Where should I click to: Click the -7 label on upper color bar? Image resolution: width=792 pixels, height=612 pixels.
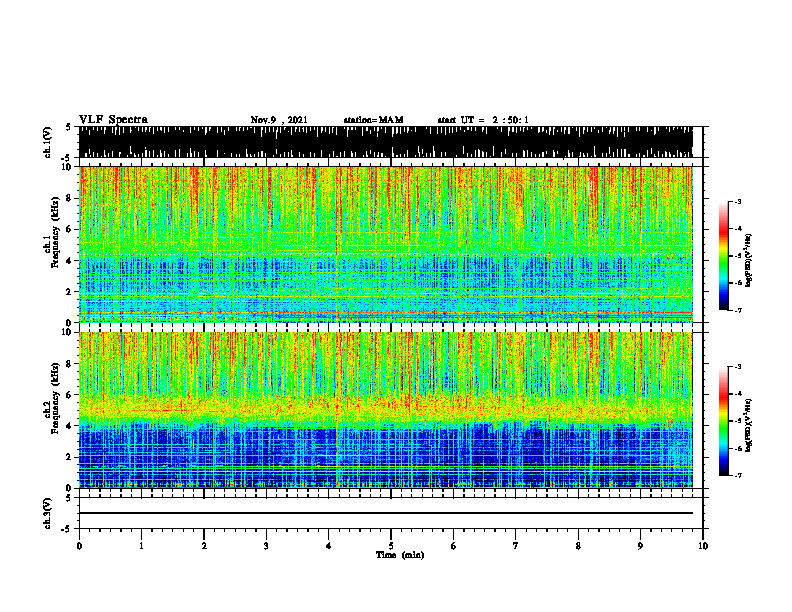(x=738, y=310)
